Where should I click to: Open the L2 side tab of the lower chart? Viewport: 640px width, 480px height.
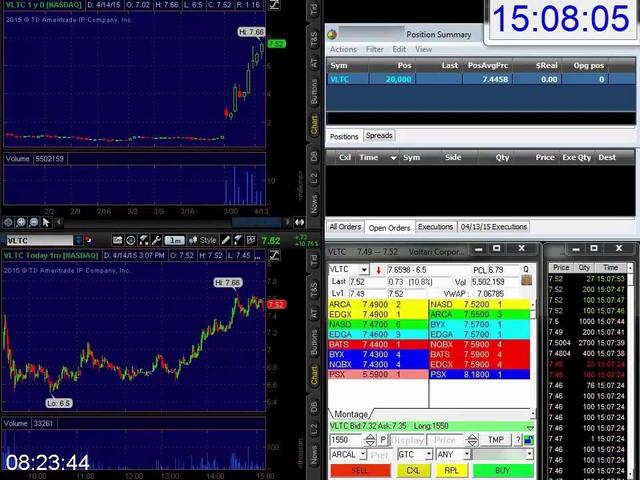[x=314, y=428]
